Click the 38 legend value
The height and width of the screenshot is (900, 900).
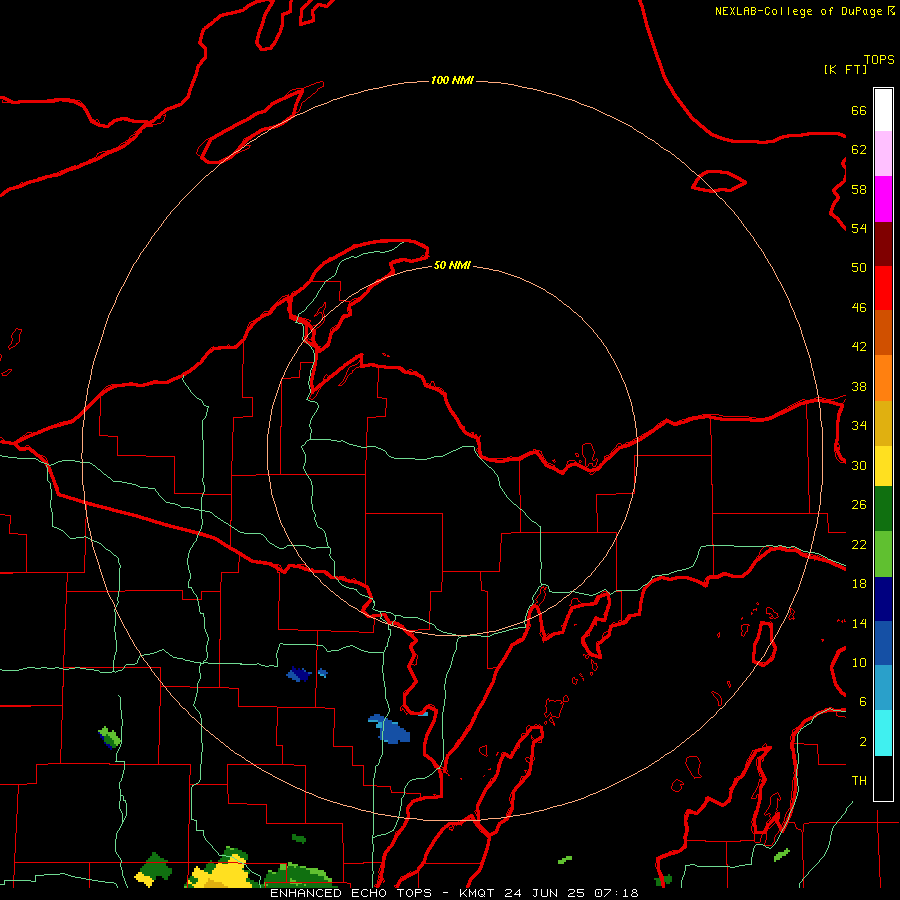[859, 387]
